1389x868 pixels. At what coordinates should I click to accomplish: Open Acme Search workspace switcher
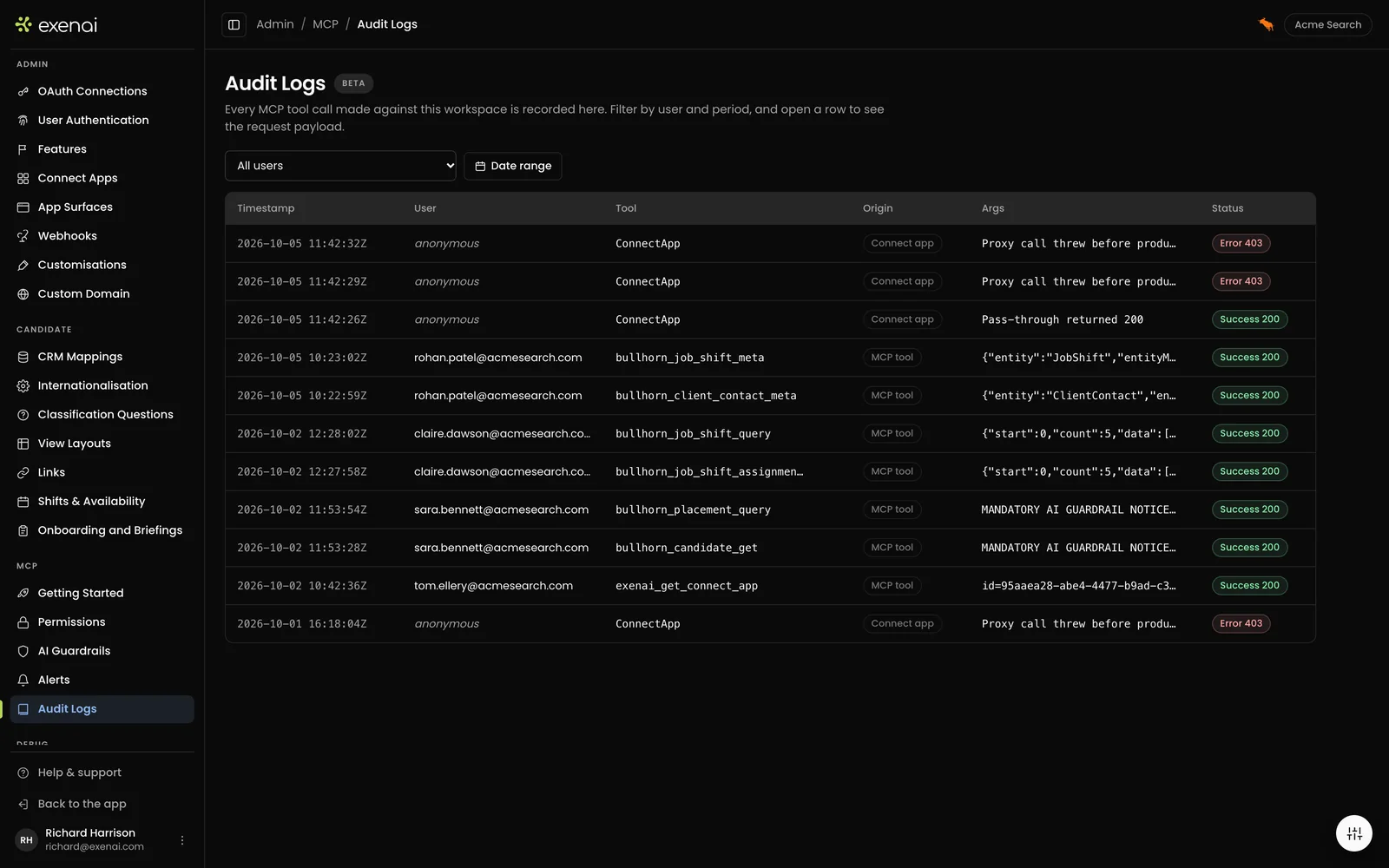[x=1327, y=24]
